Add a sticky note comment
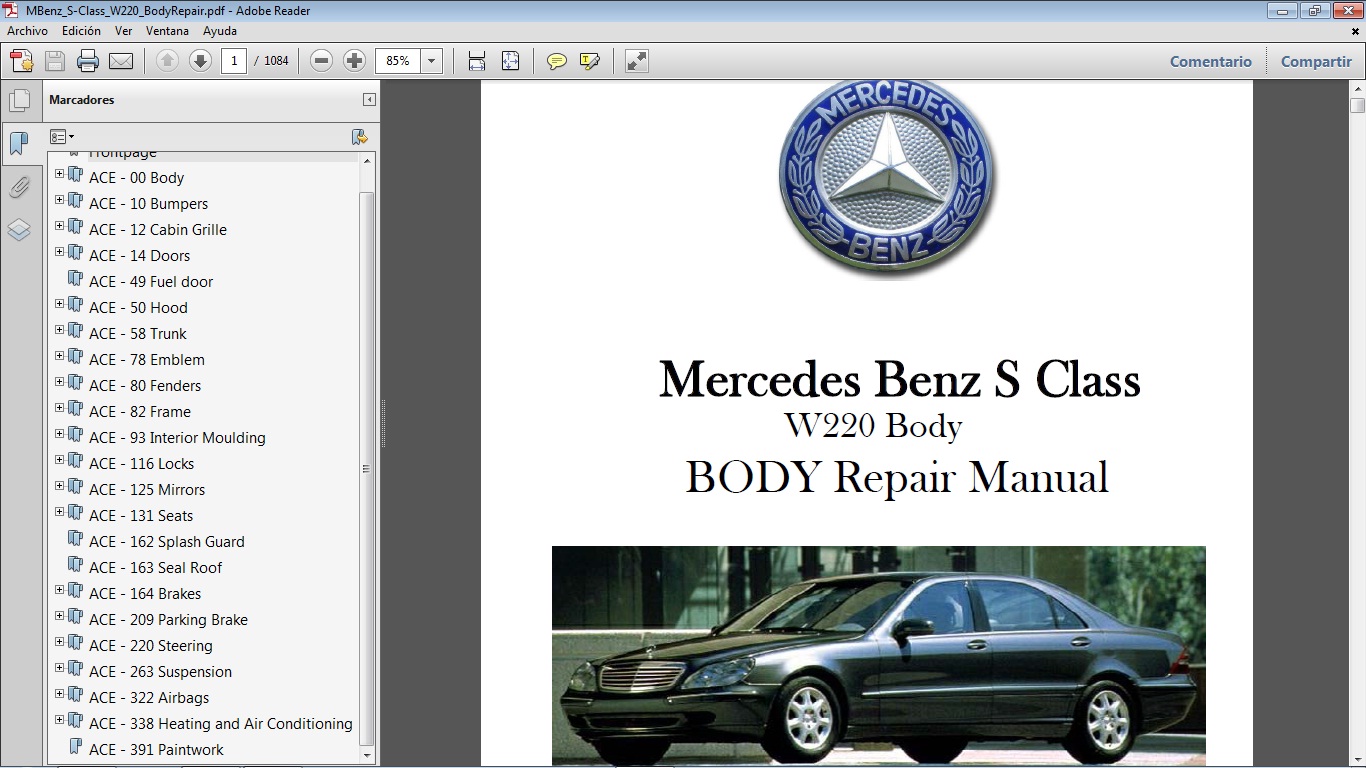Screen dimensions: 1366x768 (x=557, y=61)
